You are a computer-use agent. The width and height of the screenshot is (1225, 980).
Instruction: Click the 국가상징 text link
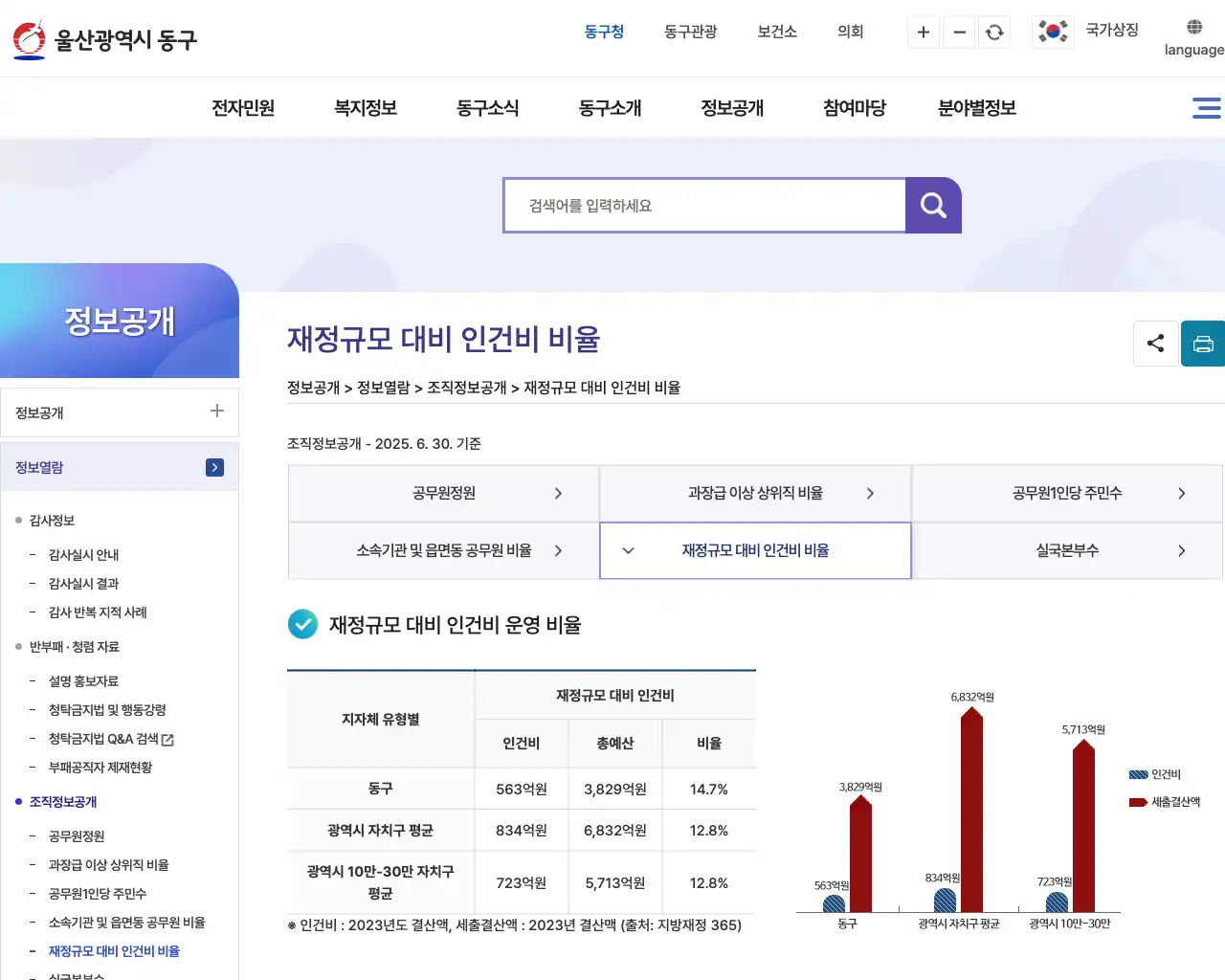[1112, 30]
